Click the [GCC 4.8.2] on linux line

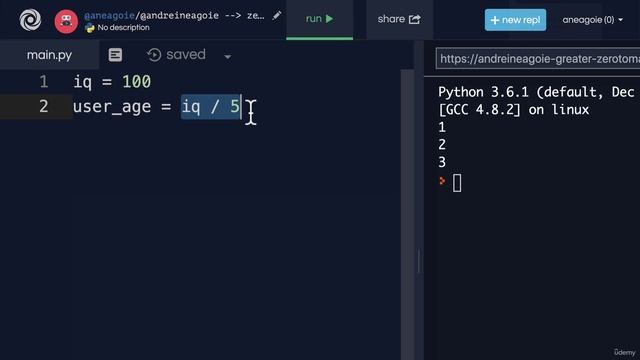[514, 110]
